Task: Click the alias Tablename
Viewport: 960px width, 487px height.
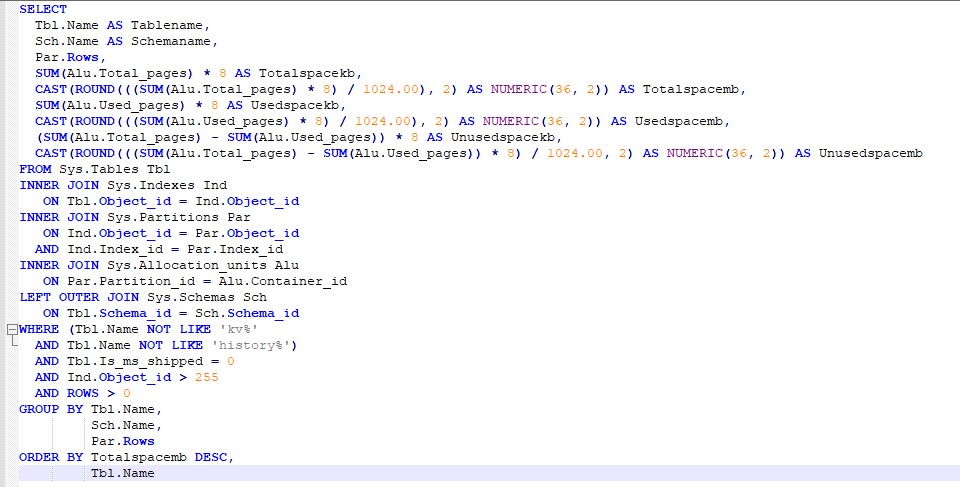Action: point(167,25)
